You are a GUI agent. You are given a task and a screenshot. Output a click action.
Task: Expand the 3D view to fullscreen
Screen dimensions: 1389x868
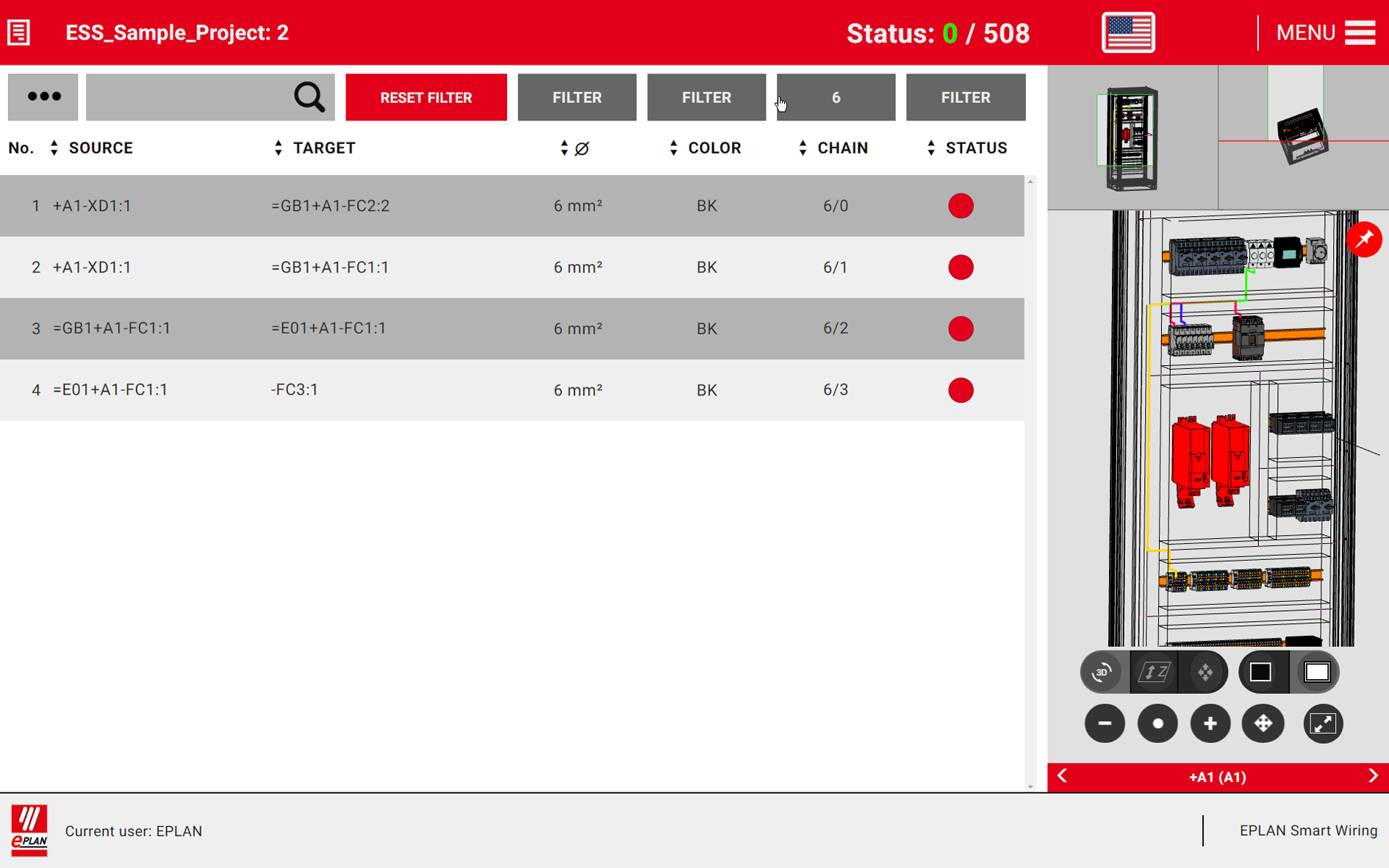pyautogui.click(x=1323, y=724)
